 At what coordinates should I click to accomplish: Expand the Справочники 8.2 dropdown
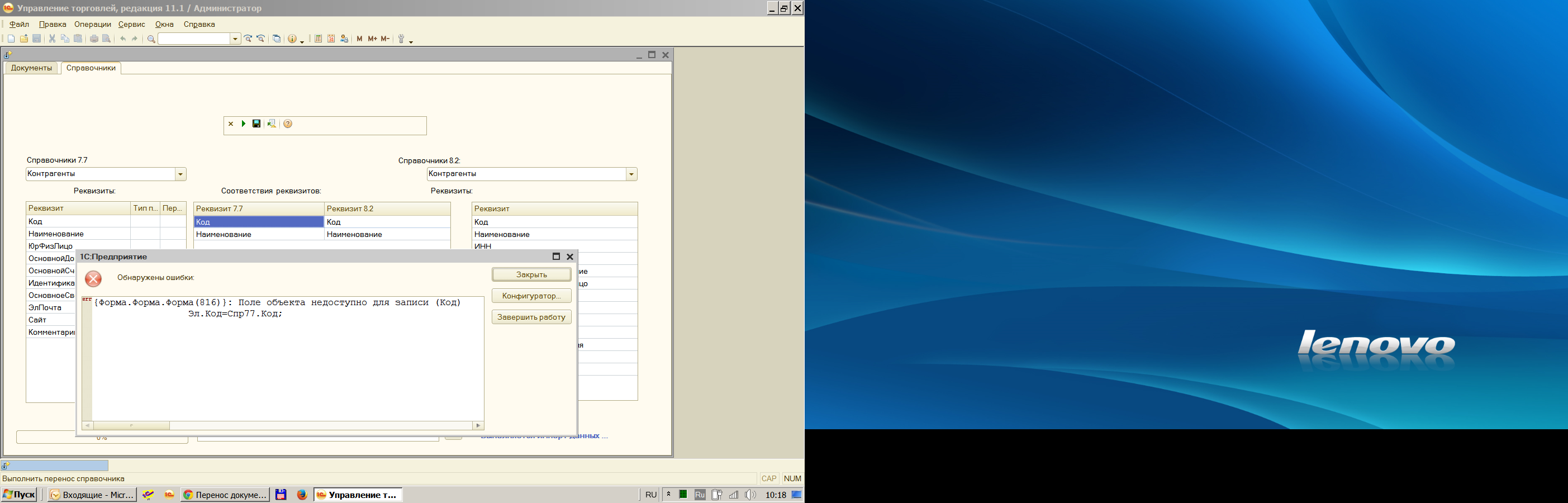(631, 174)
